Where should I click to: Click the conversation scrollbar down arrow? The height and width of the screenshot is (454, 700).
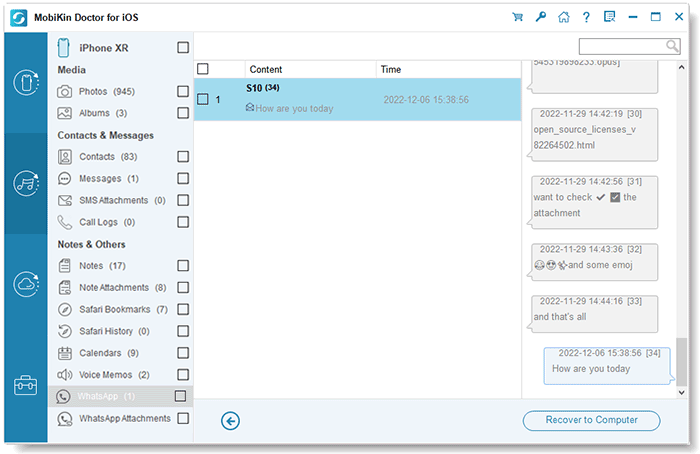click(x=681, y=392)
